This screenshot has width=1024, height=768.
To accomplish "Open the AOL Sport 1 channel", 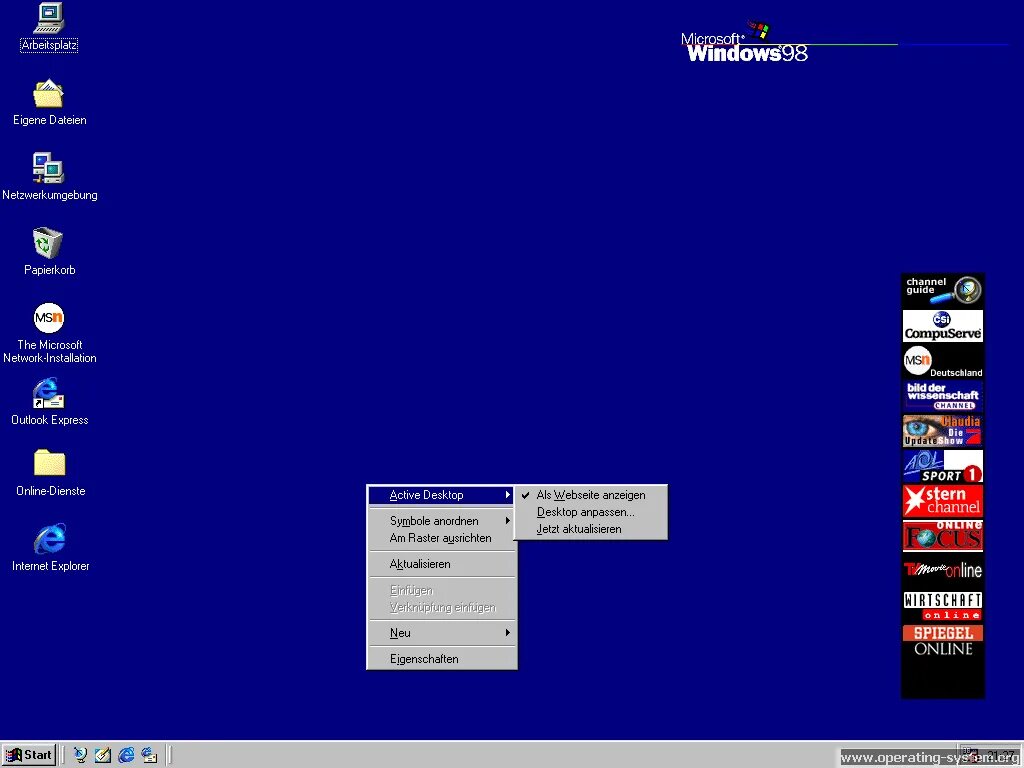I will 942,466.
